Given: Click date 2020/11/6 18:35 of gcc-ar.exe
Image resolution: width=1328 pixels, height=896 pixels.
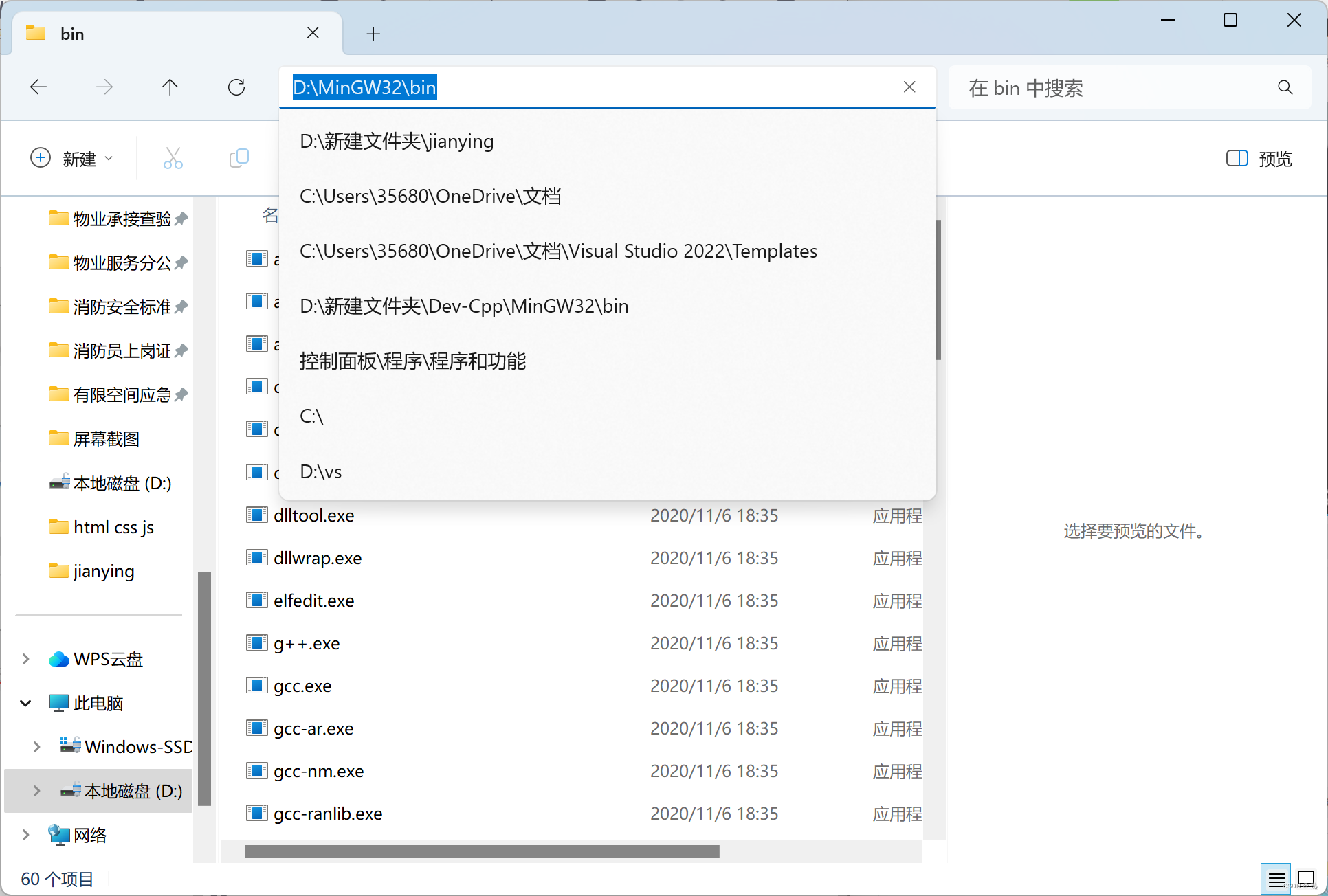Looking at the screenshot, I should [x=714, y=728].
